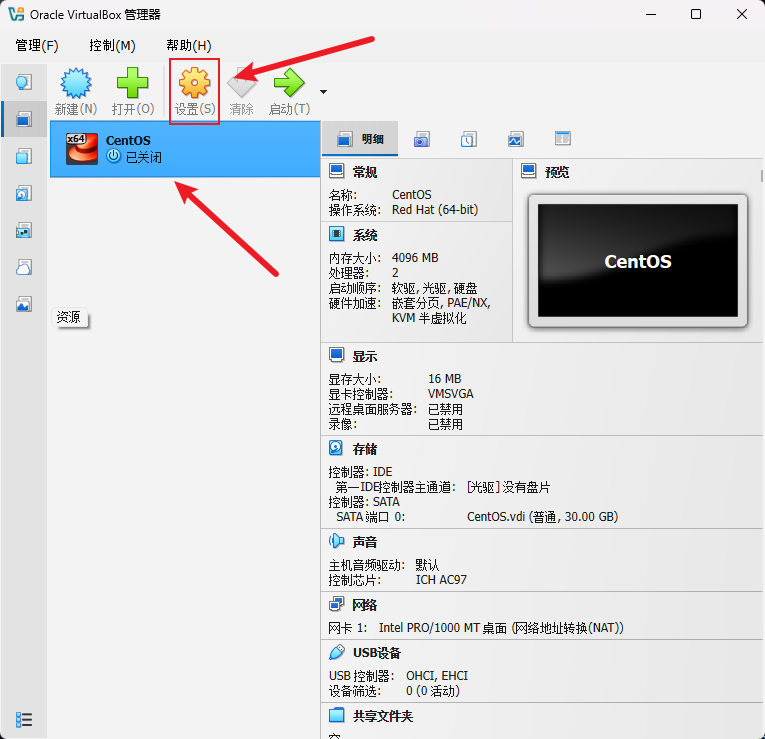Expand the Start button dropdown arrow
The height and width of the screenshot is (739, 765).
point(323,92)
